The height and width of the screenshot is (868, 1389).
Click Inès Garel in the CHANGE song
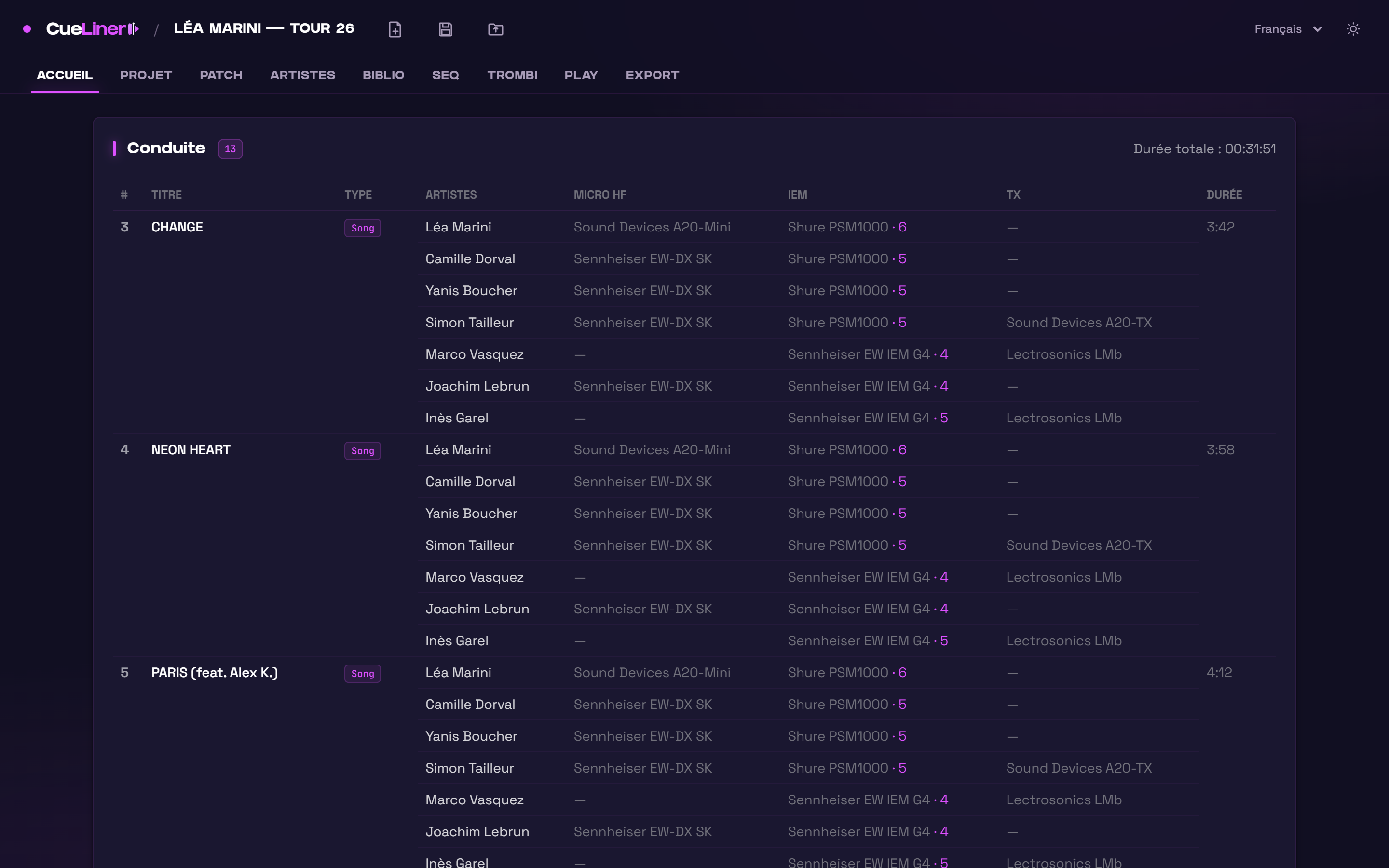[x=457, y=418]
